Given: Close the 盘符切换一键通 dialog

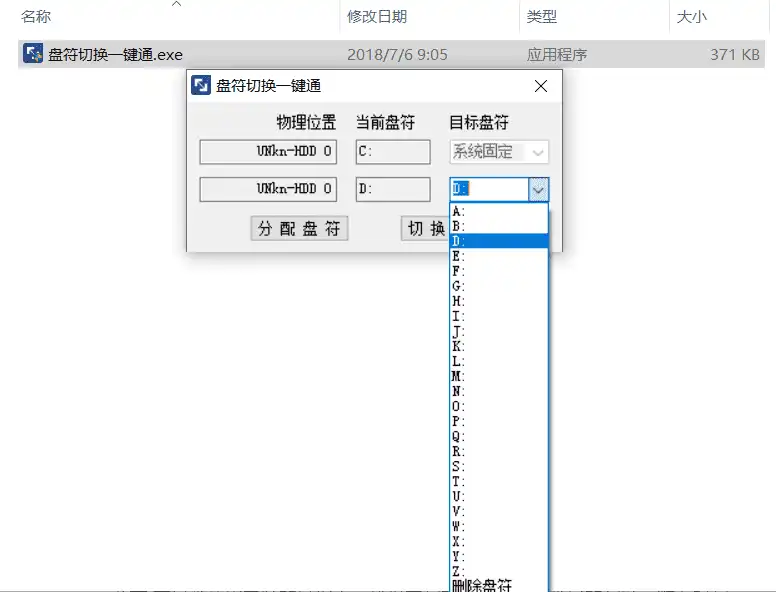Looking at the screenshot, I should click(x=541, y=86).
